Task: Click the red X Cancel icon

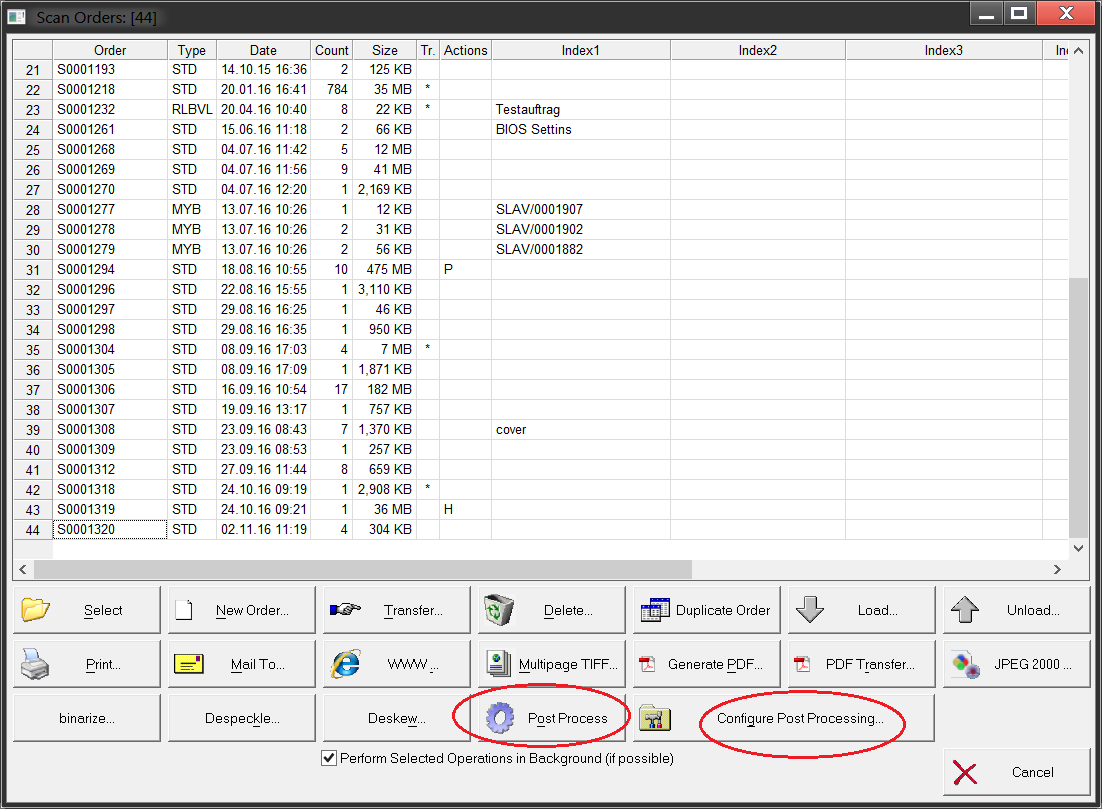Action: (965, 773)
